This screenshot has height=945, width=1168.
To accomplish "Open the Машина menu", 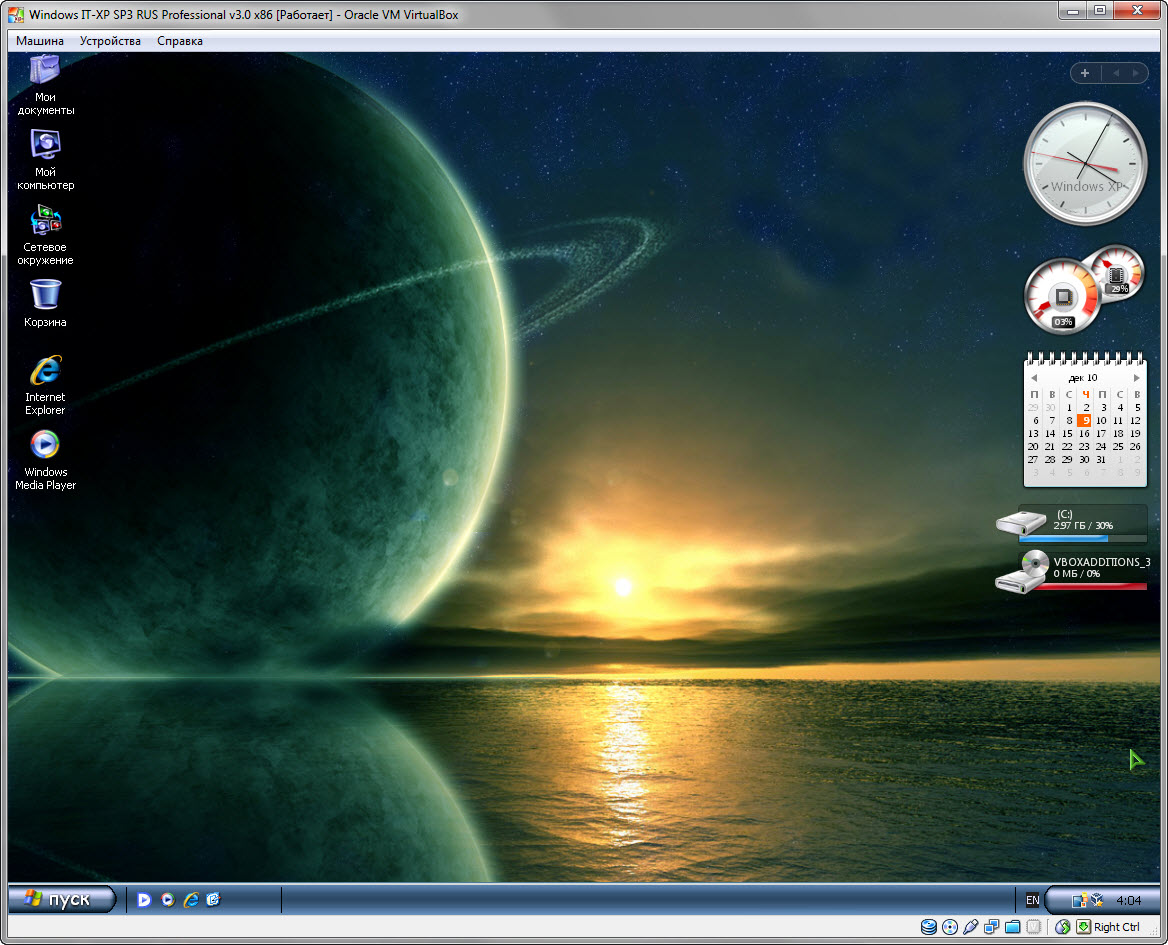I will [39, 41].
